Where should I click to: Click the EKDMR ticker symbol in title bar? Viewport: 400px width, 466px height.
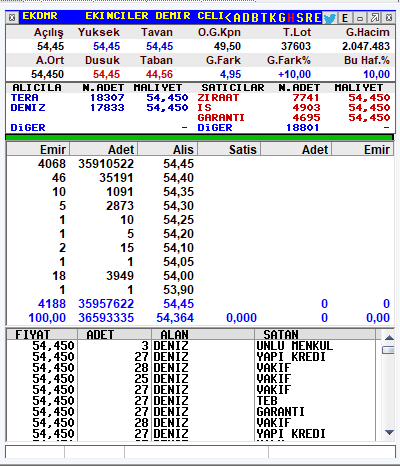tap(40, 16)
